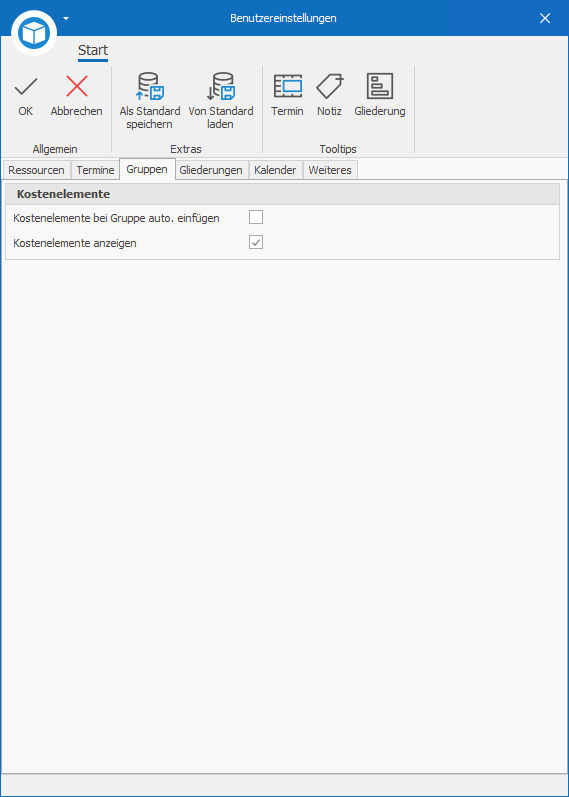Screen dimensions: 569x797
Task: Uncheck Kostenelemente anzeigen checkbox
Action: (256, 242)
